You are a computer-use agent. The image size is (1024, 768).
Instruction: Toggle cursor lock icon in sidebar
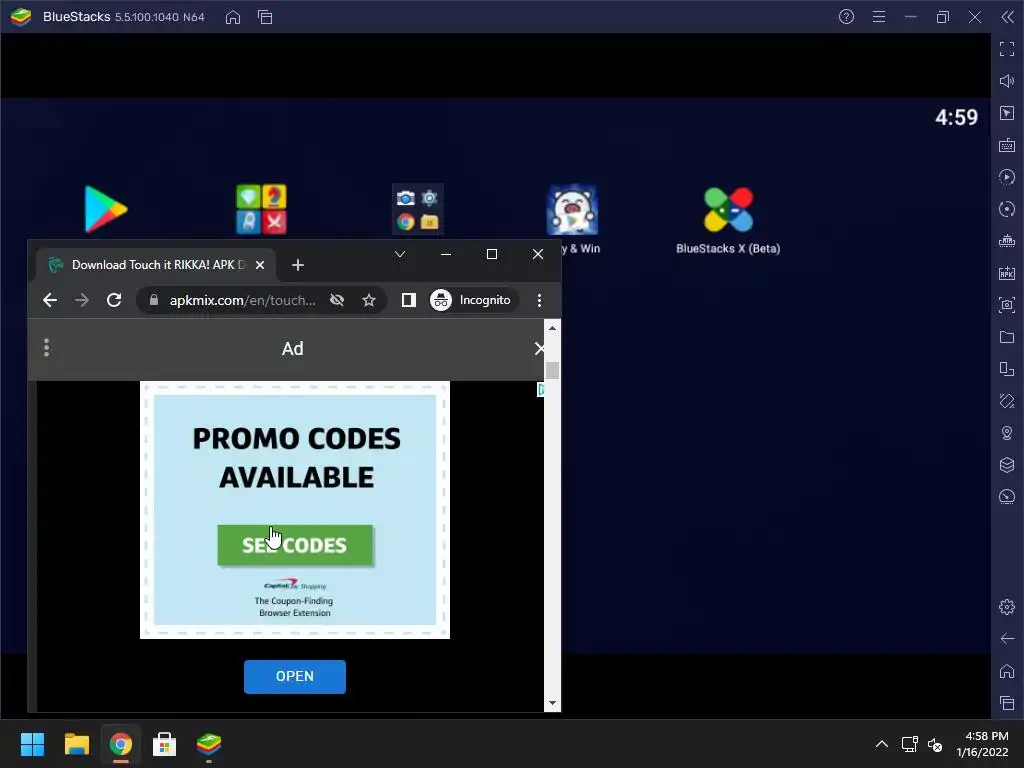point(1007,113)
